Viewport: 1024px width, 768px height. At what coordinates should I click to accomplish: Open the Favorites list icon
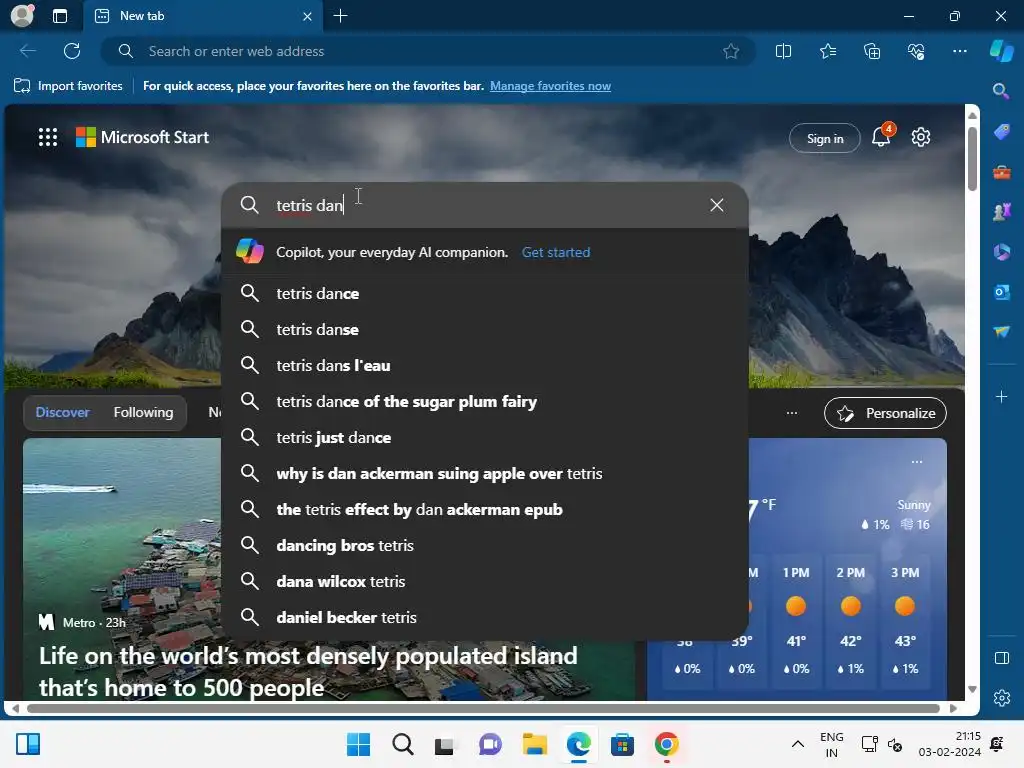click(x=827, y=51)
